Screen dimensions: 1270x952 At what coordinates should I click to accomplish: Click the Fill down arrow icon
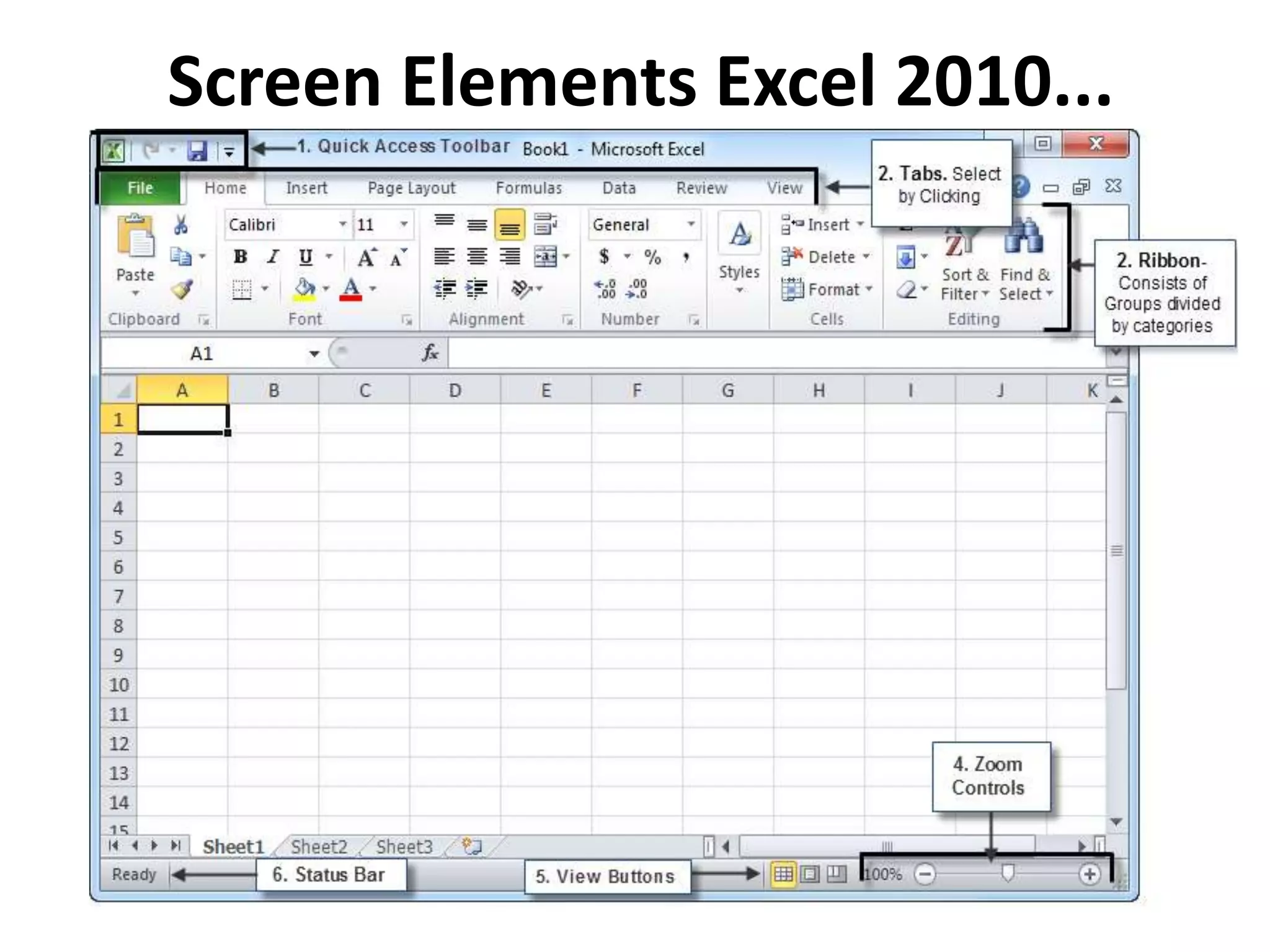[905, 257]
